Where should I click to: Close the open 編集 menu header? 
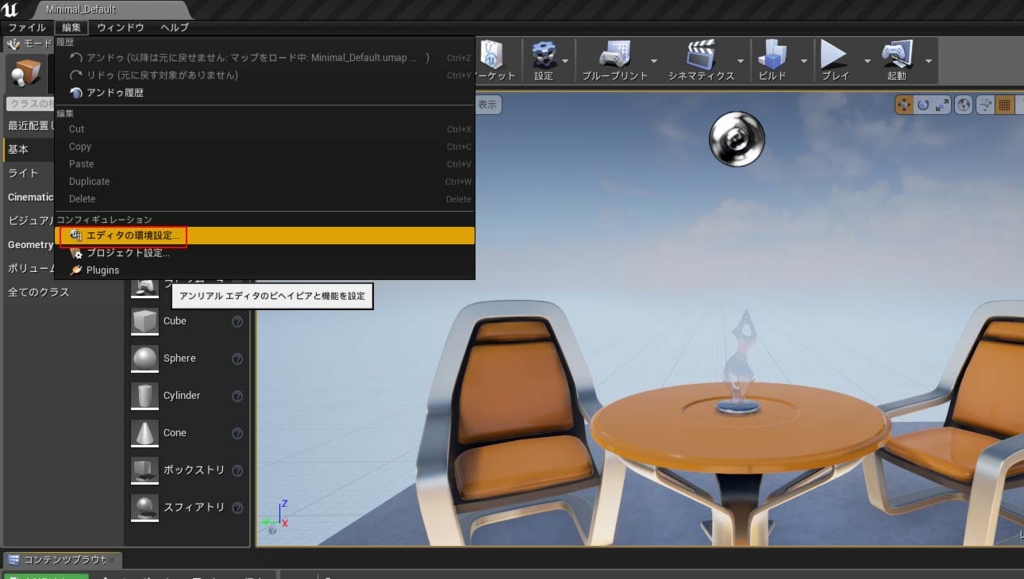click(x=71, y=27)
